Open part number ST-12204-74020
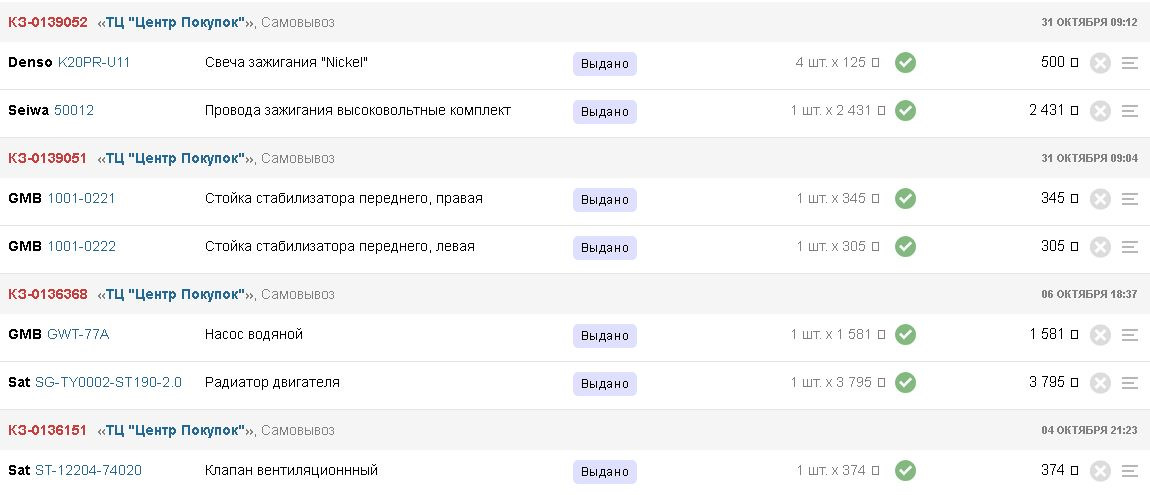 (89, 471)
